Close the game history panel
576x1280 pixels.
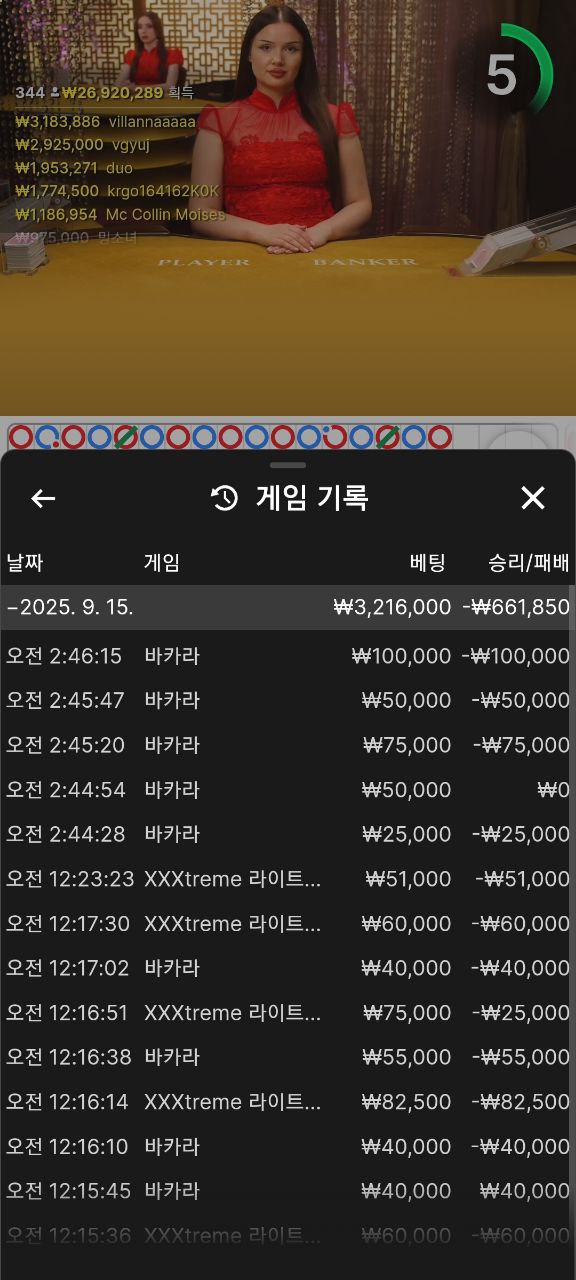533,498
